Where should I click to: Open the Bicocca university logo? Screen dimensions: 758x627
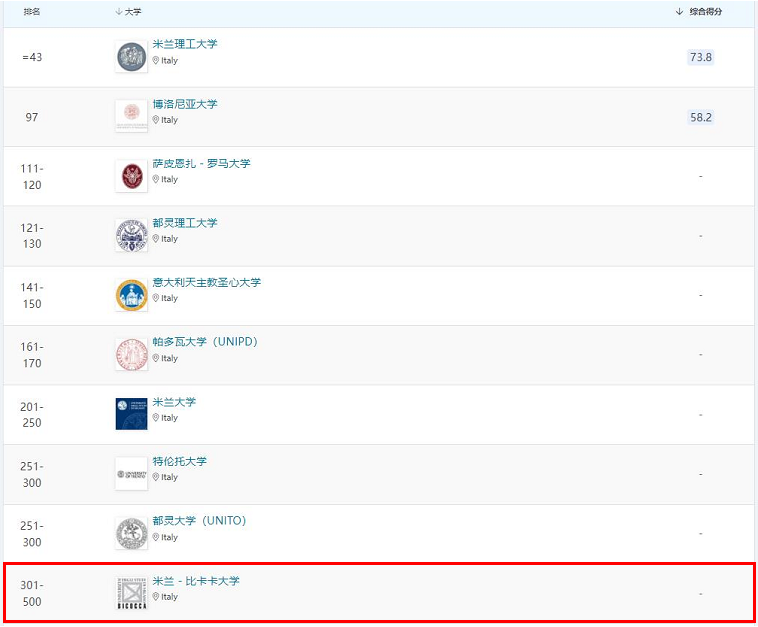(x=131, y=593)
